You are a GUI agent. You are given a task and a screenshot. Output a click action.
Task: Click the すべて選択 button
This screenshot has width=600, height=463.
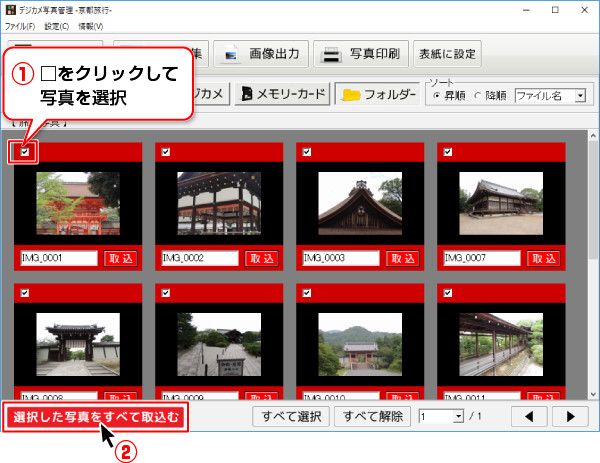point(291,416)
